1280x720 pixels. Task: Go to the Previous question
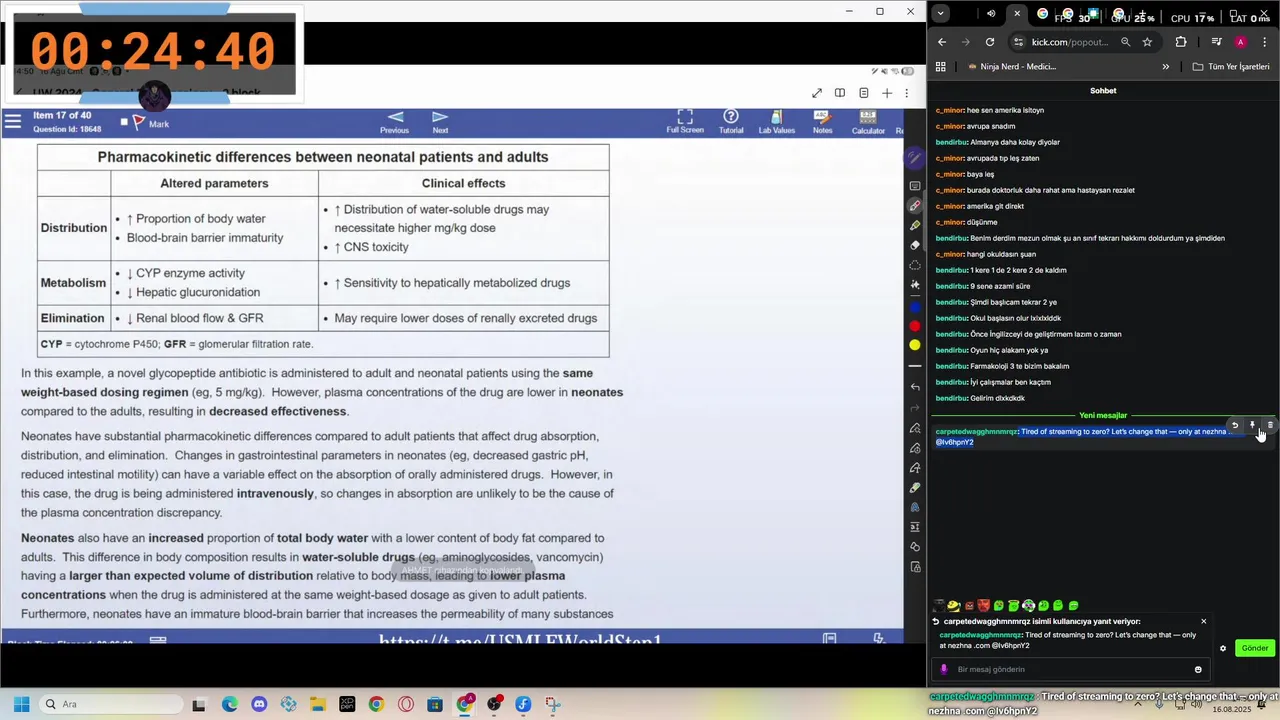click(x=395, y=122)
